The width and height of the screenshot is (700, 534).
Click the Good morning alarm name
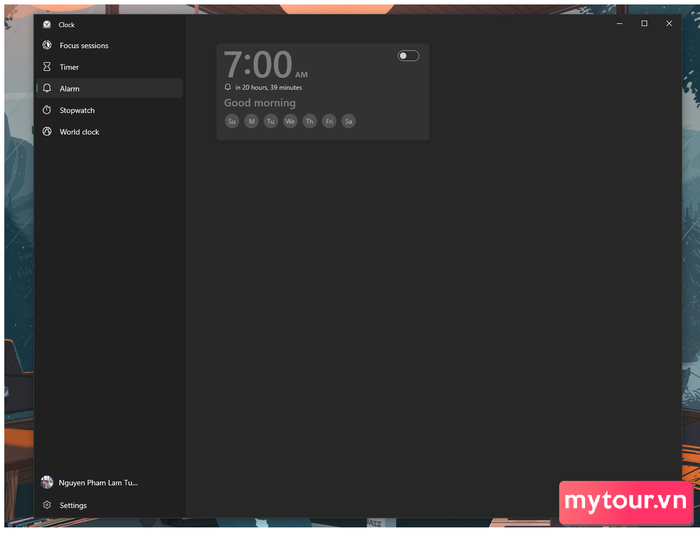coord(259,103)
